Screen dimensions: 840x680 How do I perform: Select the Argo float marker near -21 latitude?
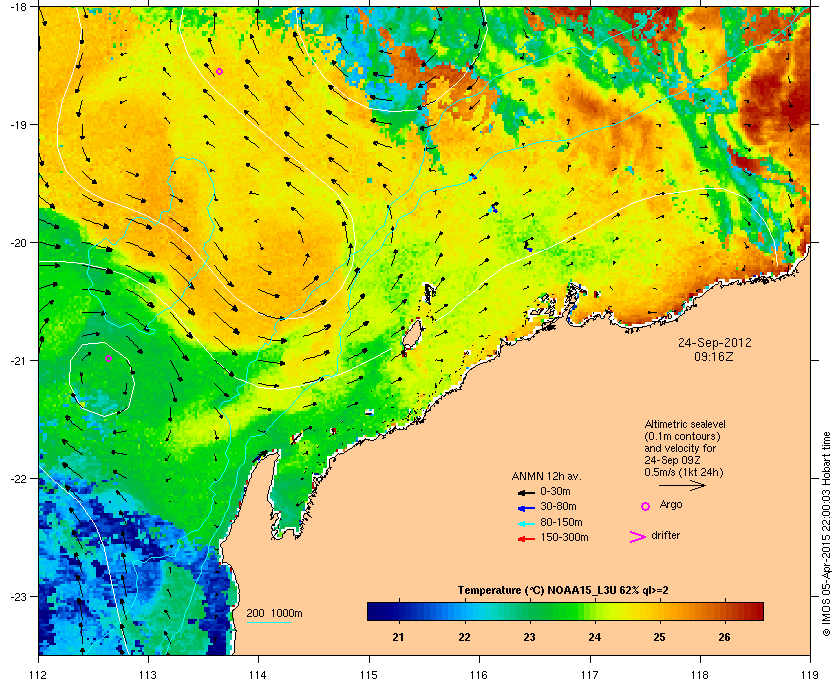(108, 358)
